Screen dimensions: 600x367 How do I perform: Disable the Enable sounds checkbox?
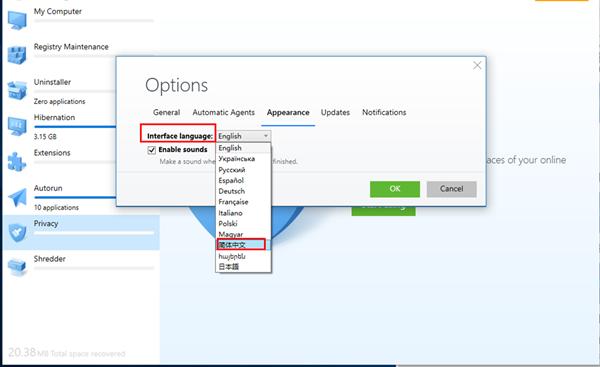pos(152,150)
